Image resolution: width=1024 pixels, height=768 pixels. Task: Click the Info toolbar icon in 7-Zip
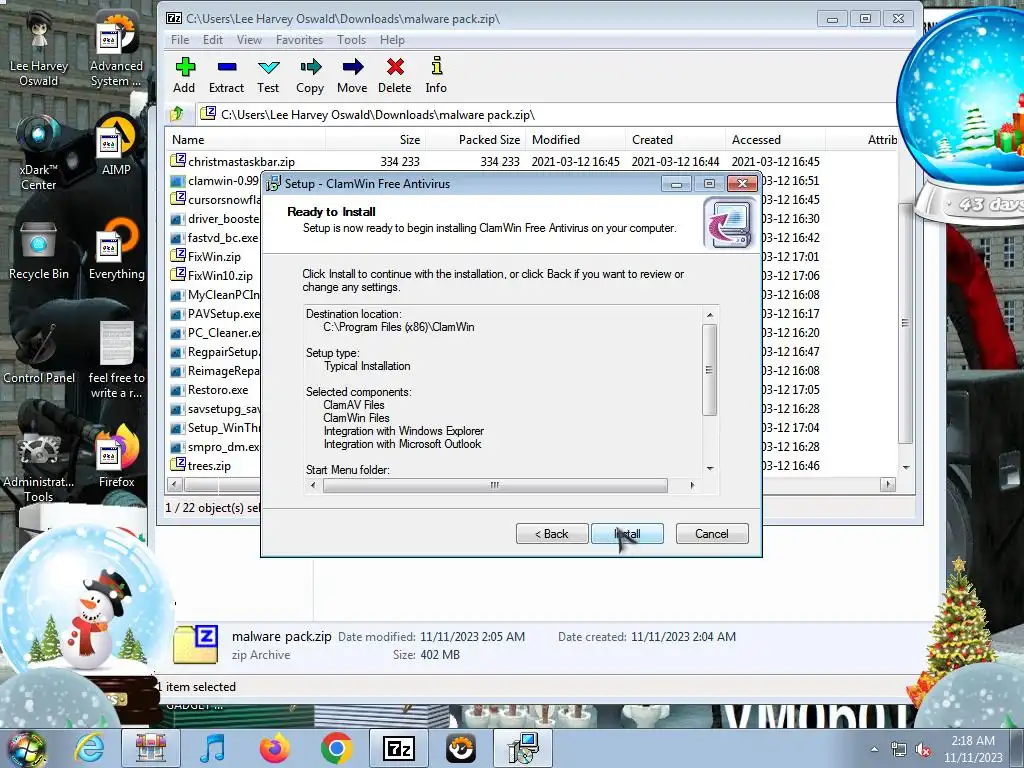click(x=436, y=75)
